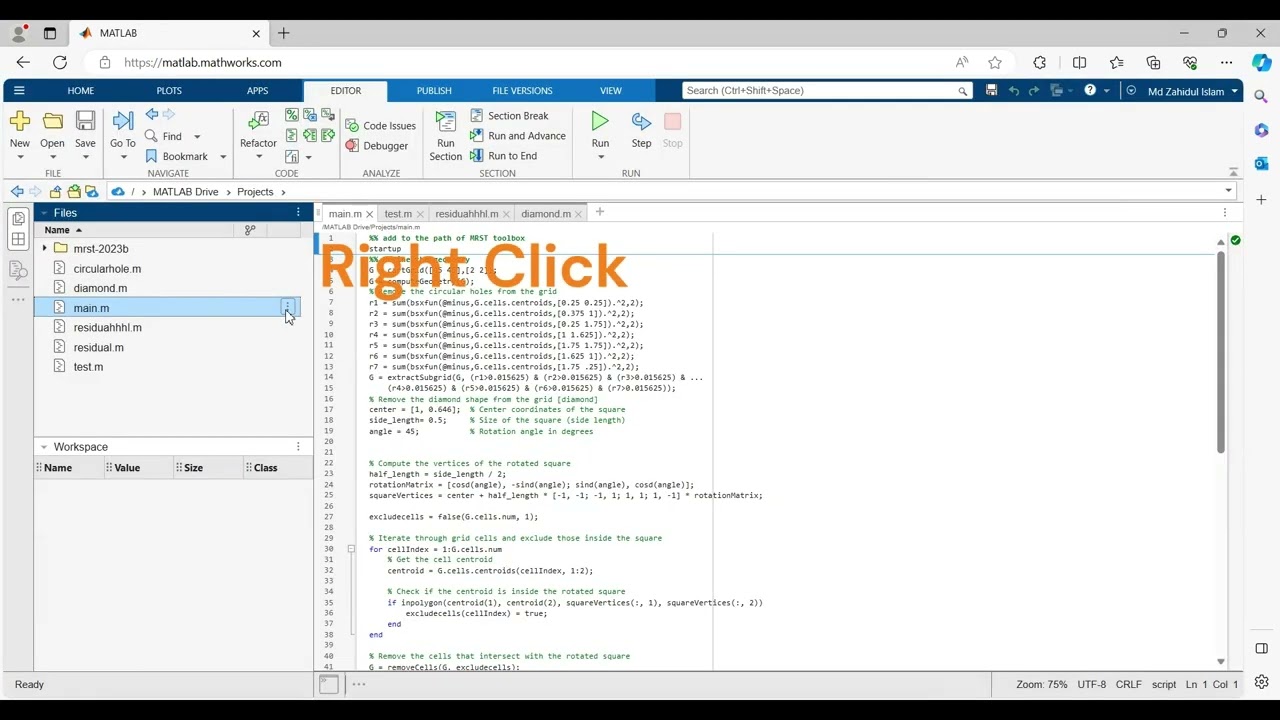Open the Find dropdown arrow
Image resolution: width=1280 pixels, height=720 pixels.
click(197, 137)
